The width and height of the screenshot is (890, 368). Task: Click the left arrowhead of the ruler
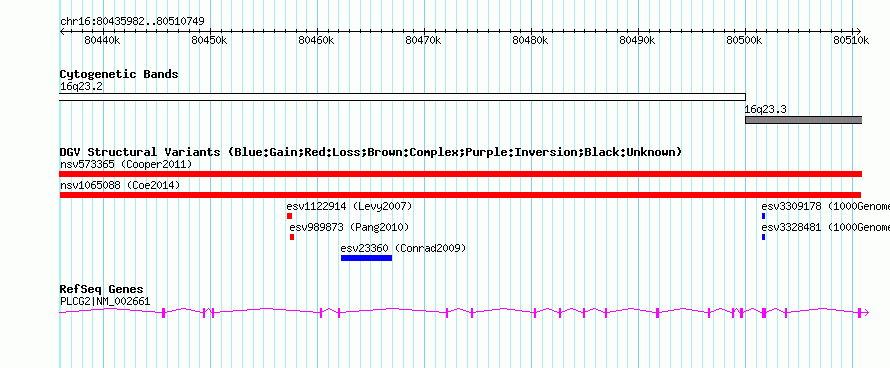tap(62, 31)
